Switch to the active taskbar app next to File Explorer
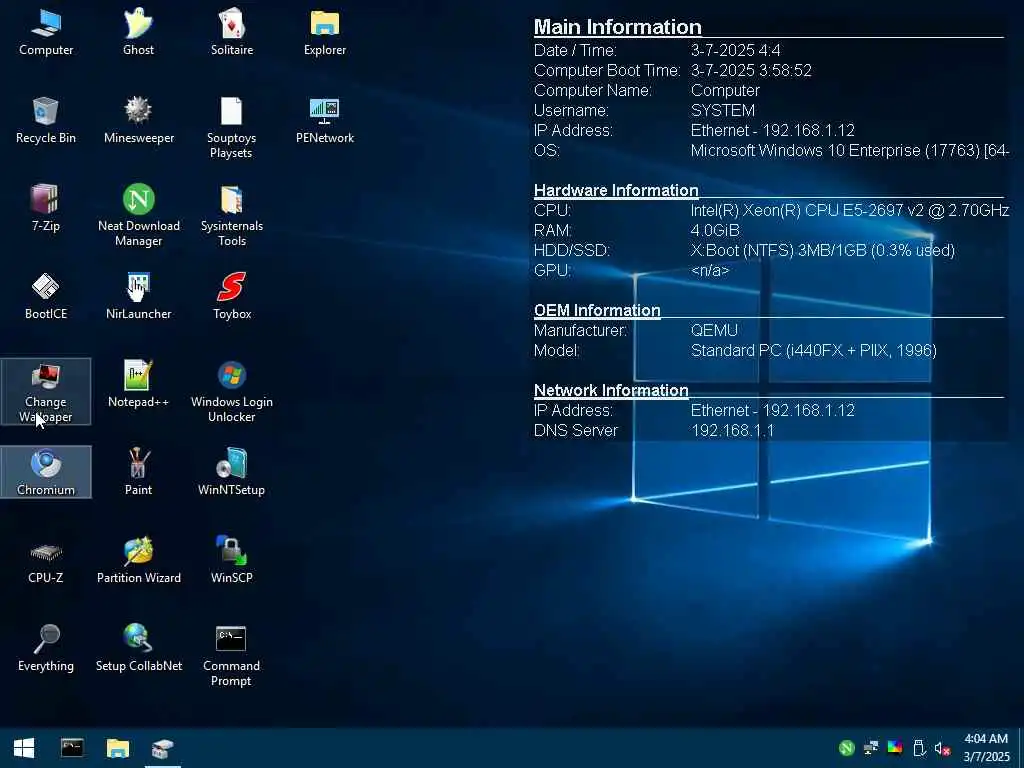Screen dimensions: 1024x768 [163, 748]
